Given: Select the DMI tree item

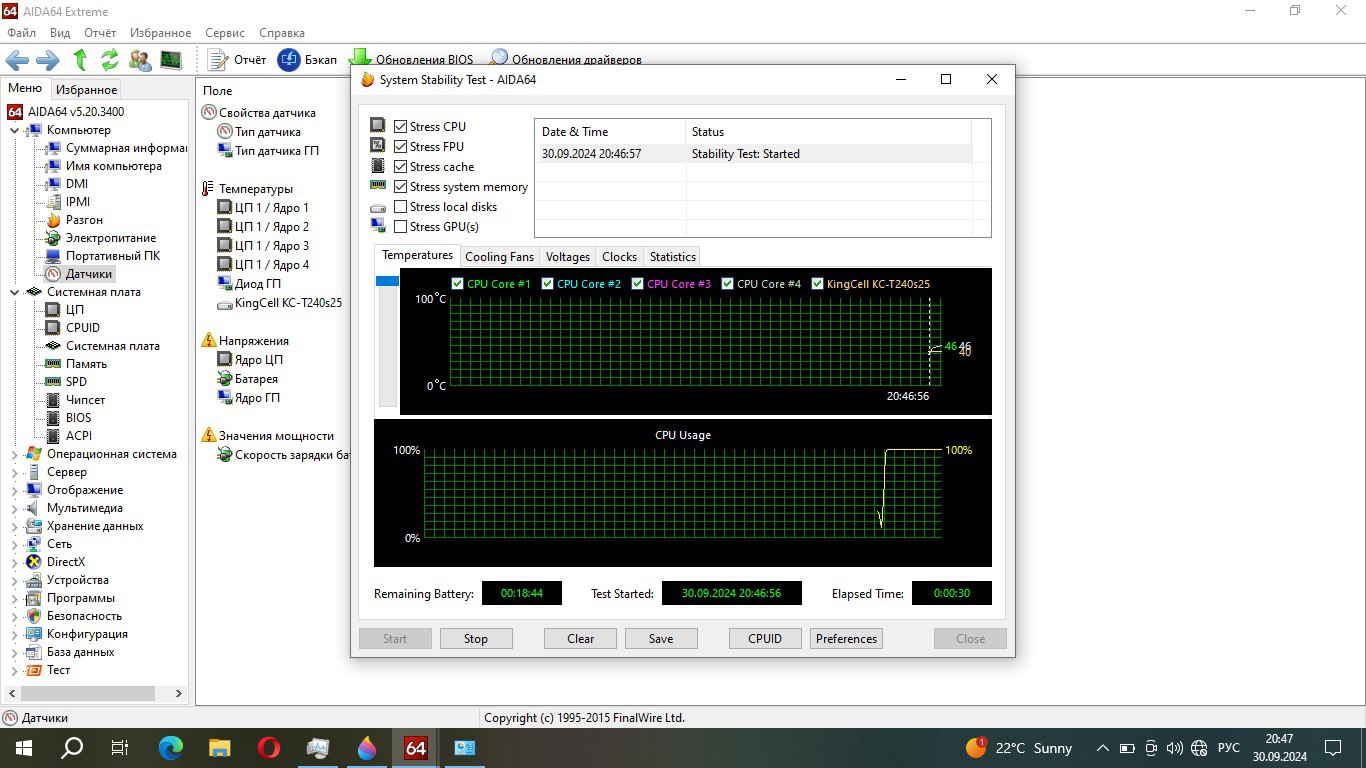Looking at the screenshot, I should click(67, 184).
